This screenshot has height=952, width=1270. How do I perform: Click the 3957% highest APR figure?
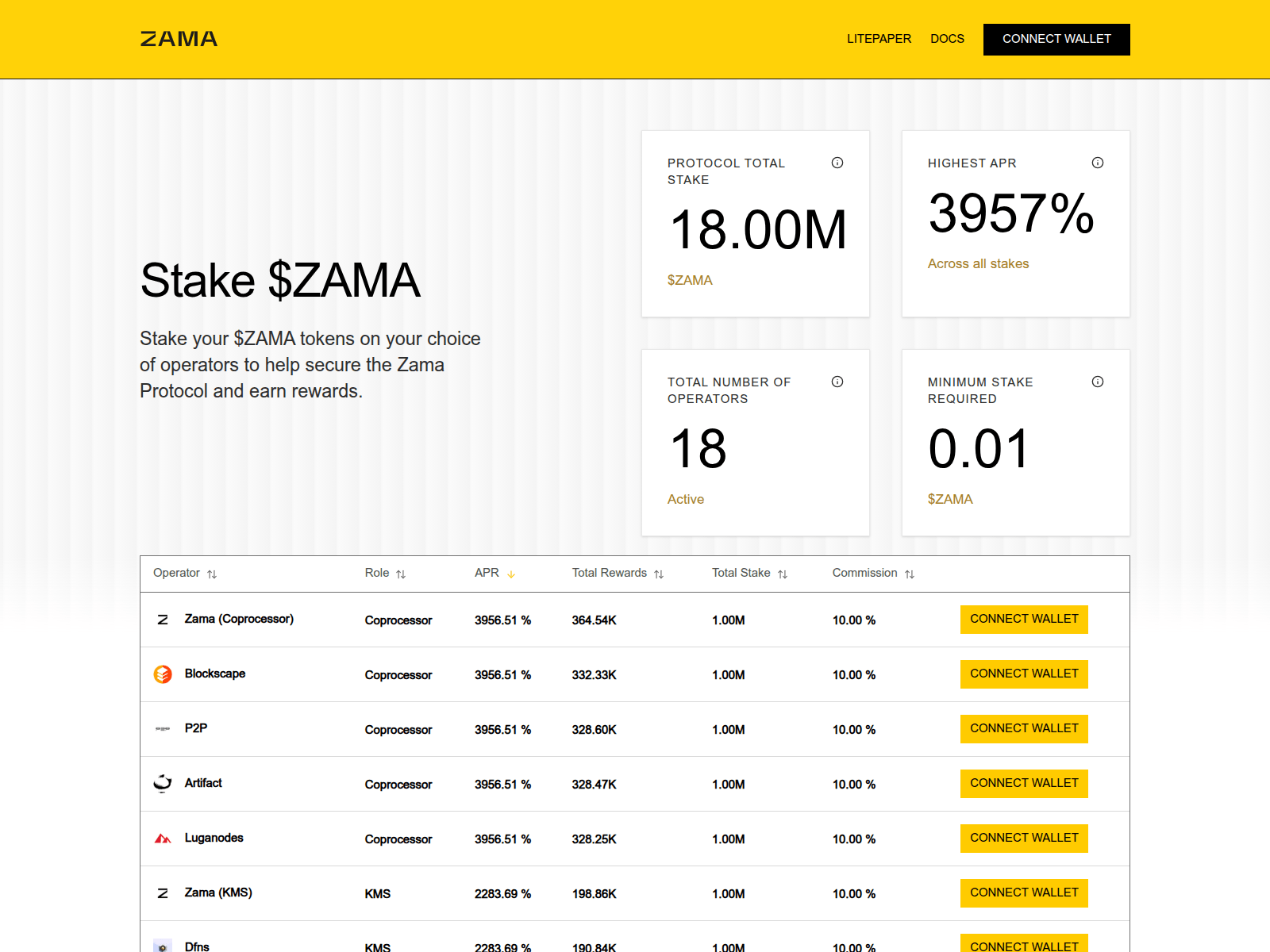pyautogui.click(x=1011, y=213)
